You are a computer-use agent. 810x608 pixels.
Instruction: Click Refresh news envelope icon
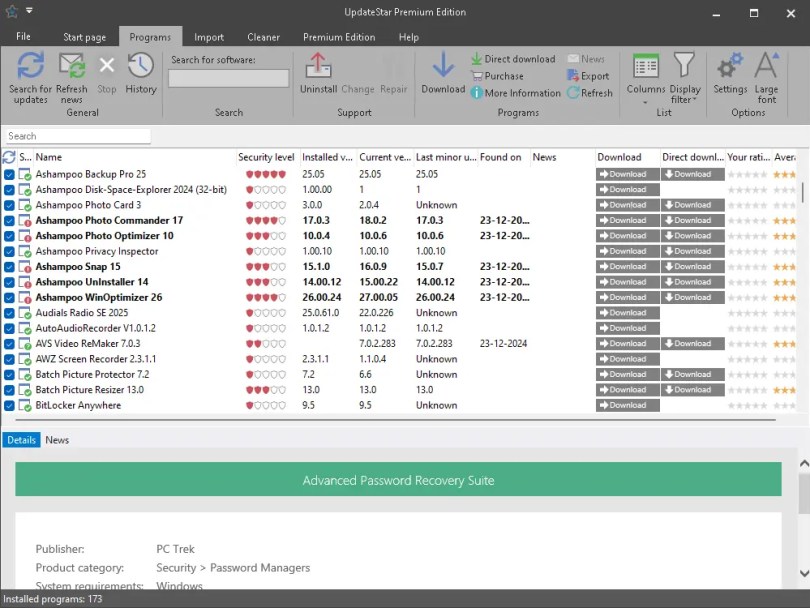point(72,66)
